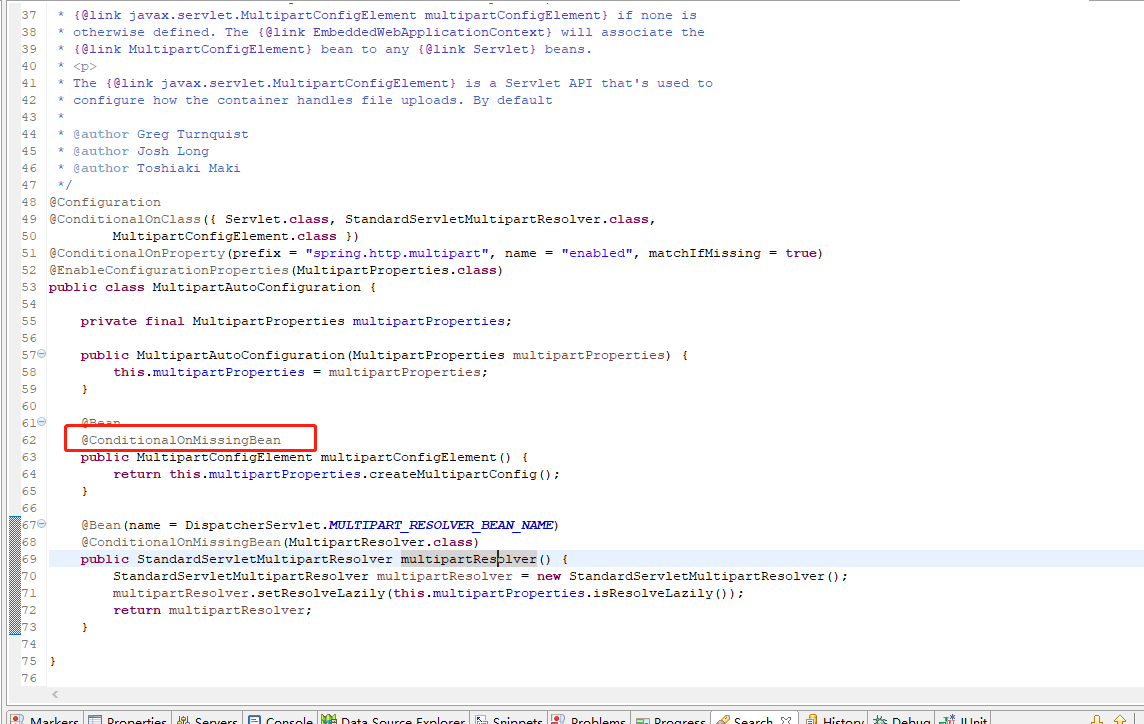Screen dimensions: 1144x724
Task: Switch to the Search tab
Action: (747, 718)
